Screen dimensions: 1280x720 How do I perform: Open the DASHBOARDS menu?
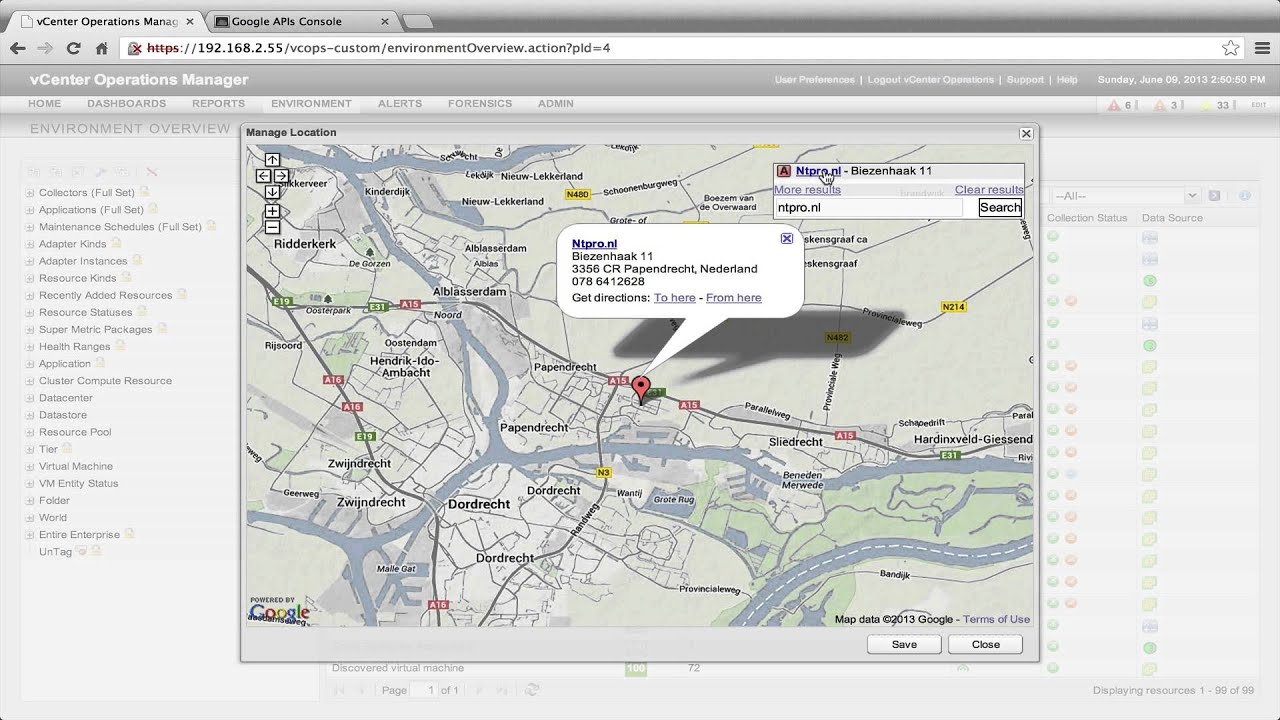[x=126, y=103]
